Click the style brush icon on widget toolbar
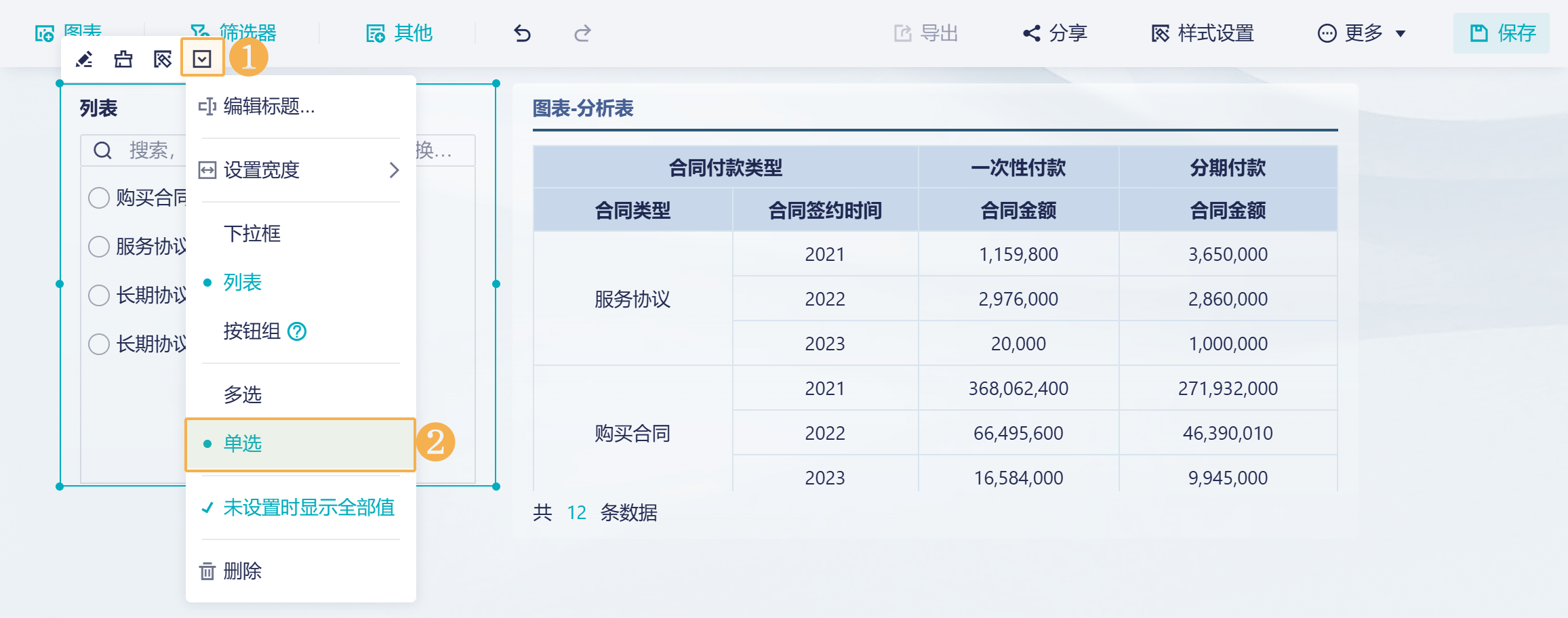The width and height of the screenshot is (1568, 618). (x=163, y=60)
